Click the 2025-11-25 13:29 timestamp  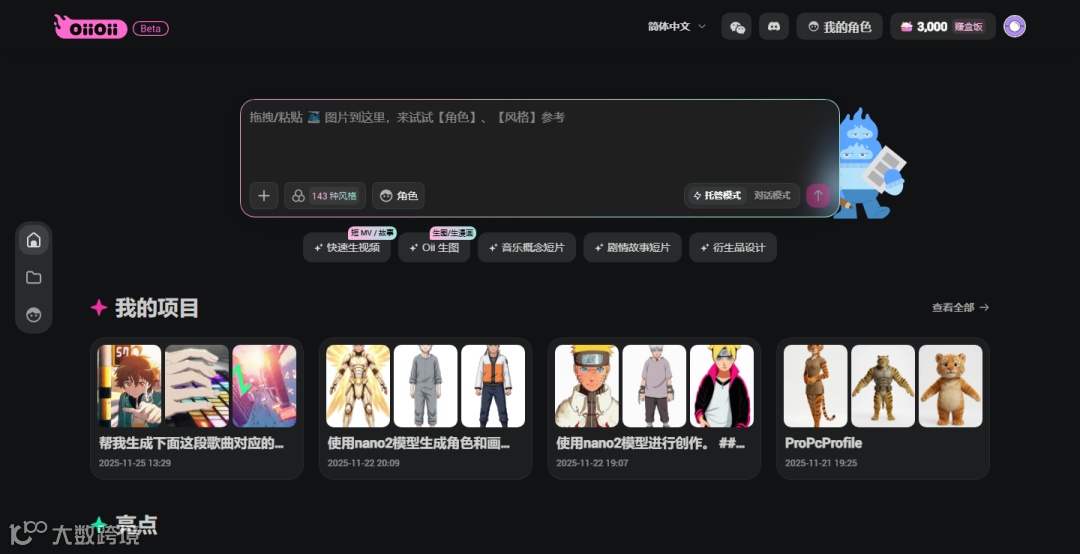[135, 463]
